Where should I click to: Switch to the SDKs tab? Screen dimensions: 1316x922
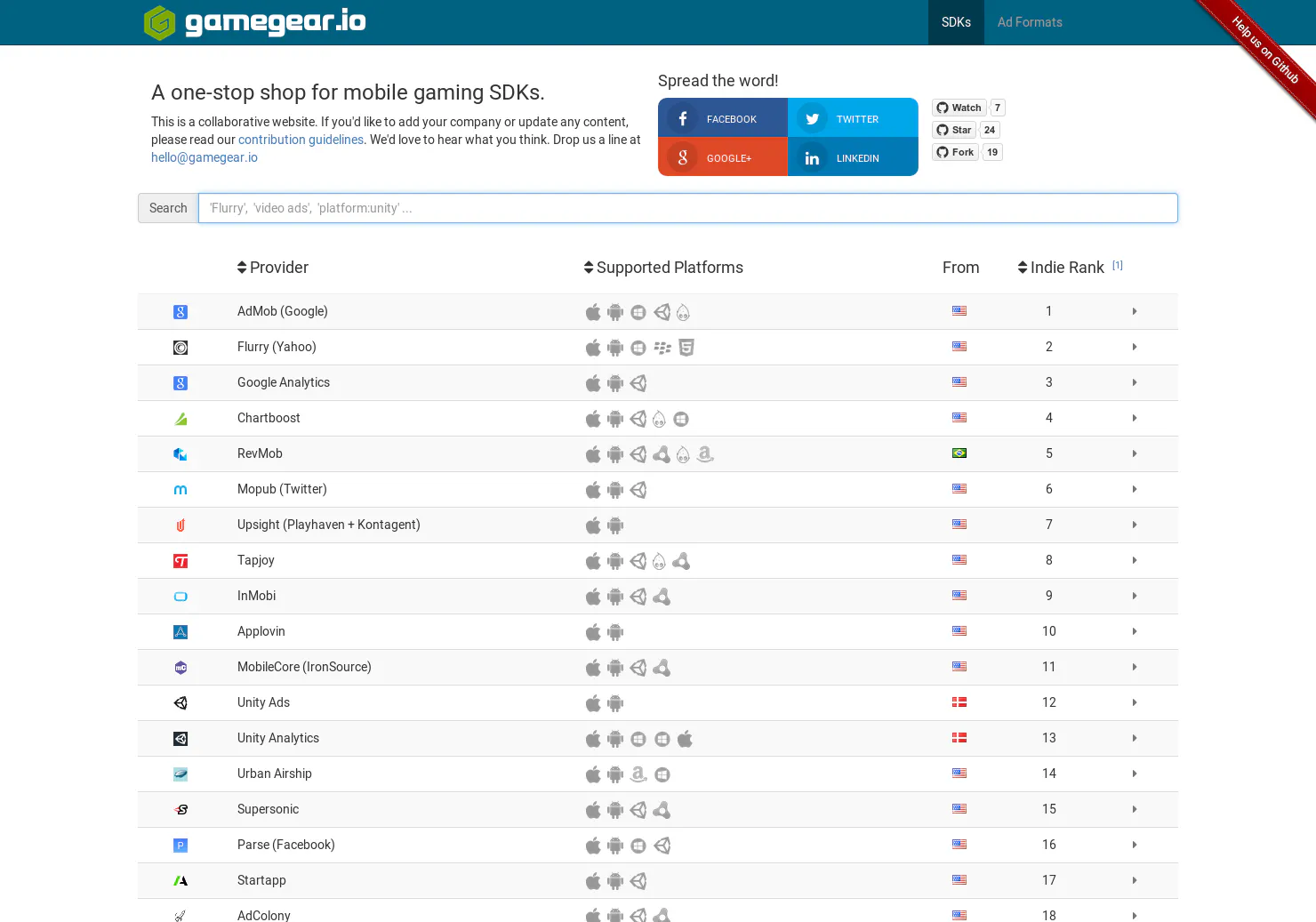[956, 22]
